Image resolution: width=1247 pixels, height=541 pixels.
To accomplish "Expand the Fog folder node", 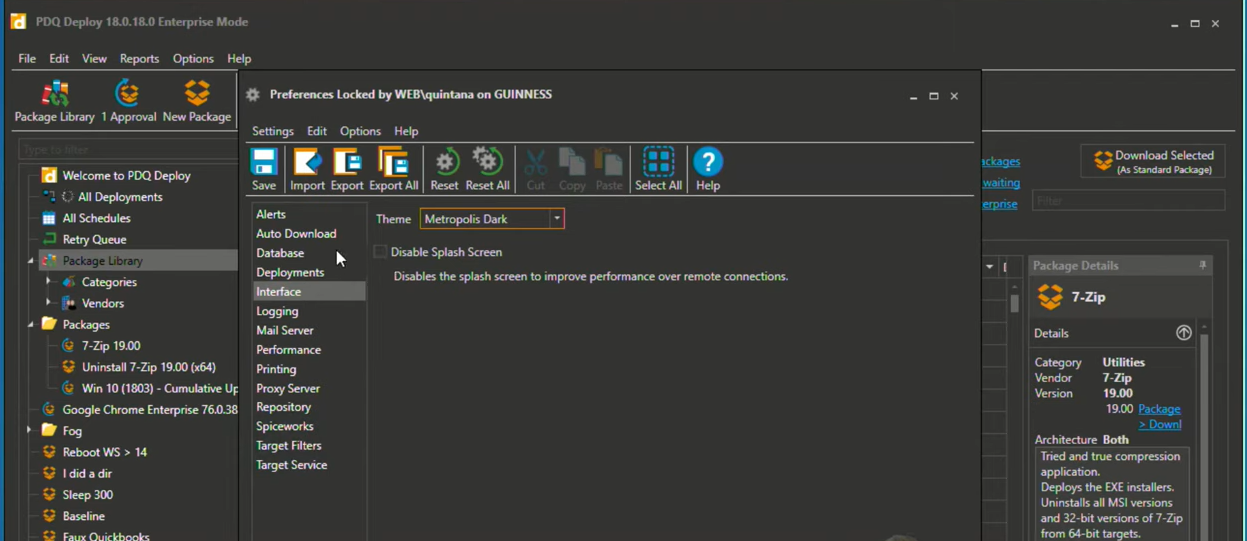I will tap(29, 431).
